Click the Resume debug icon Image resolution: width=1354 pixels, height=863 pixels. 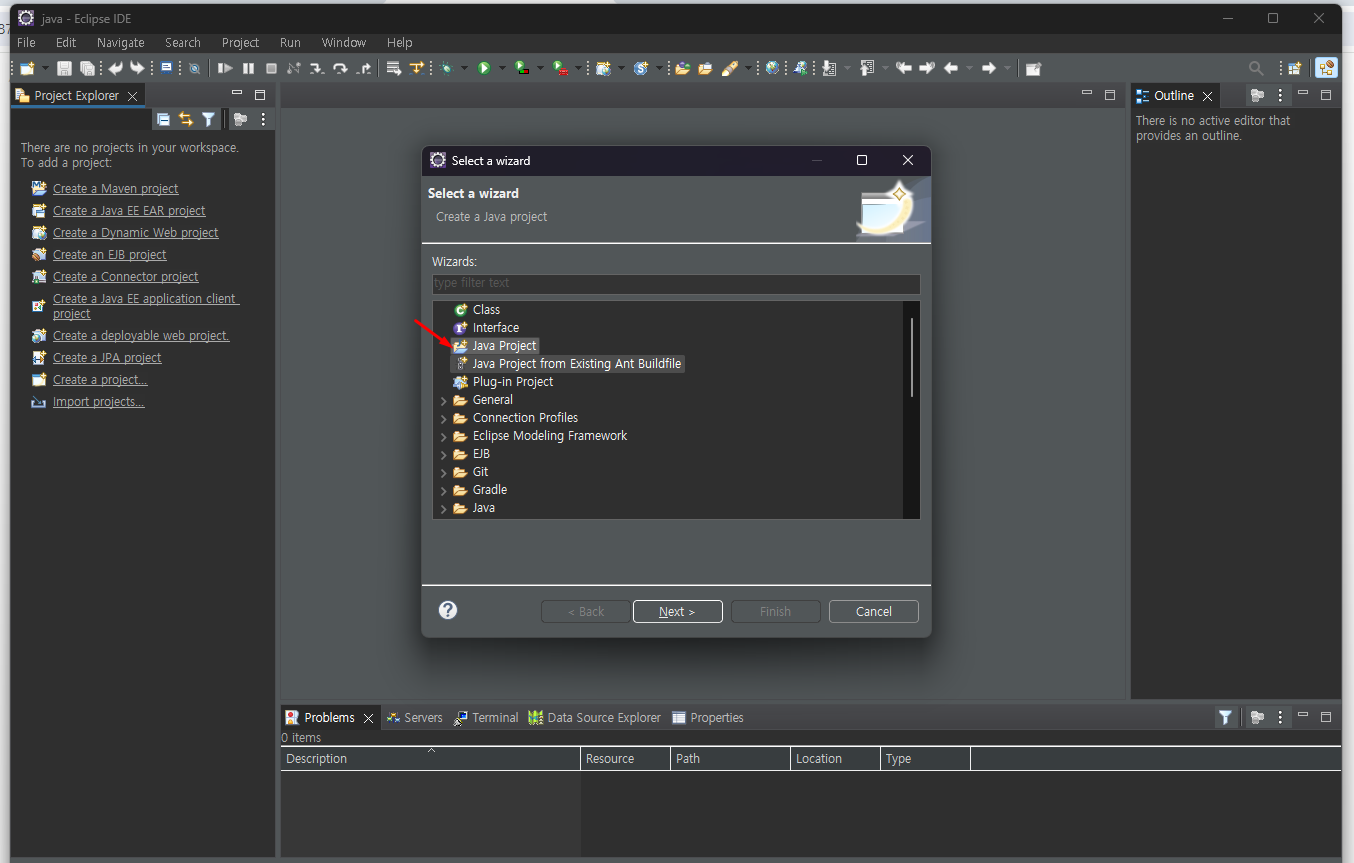pos(225,68)
